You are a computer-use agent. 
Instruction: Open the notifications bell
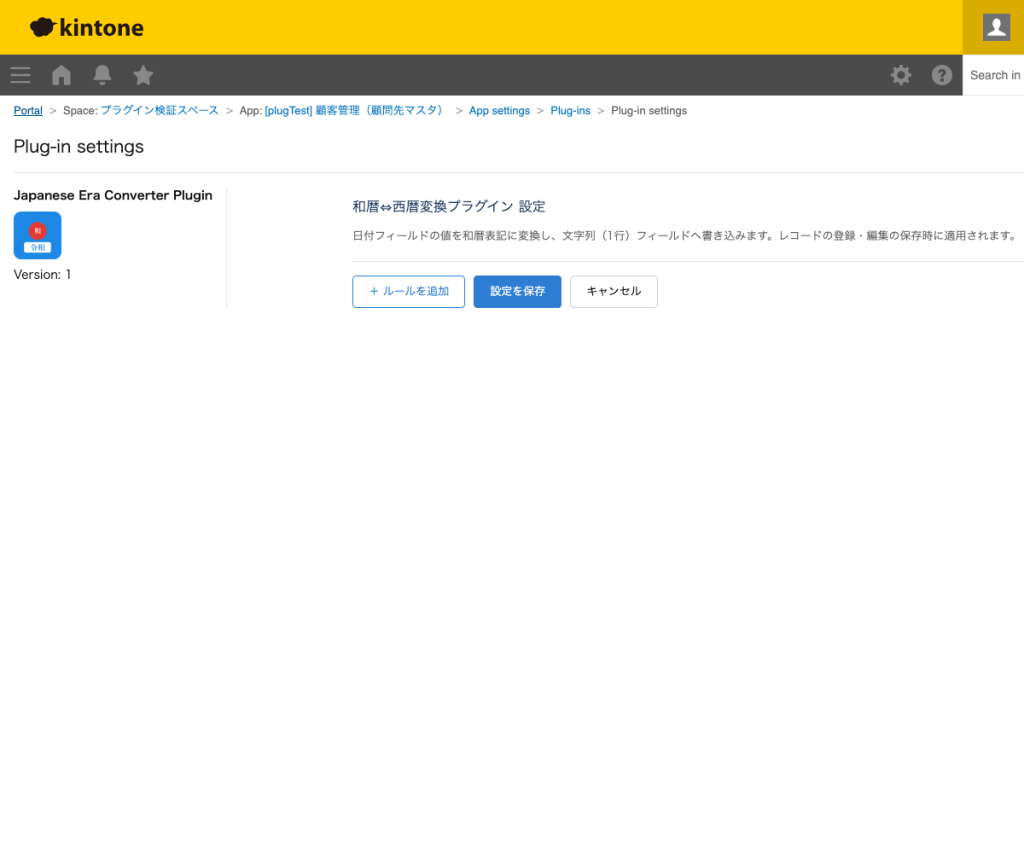[x=102, y=75]
